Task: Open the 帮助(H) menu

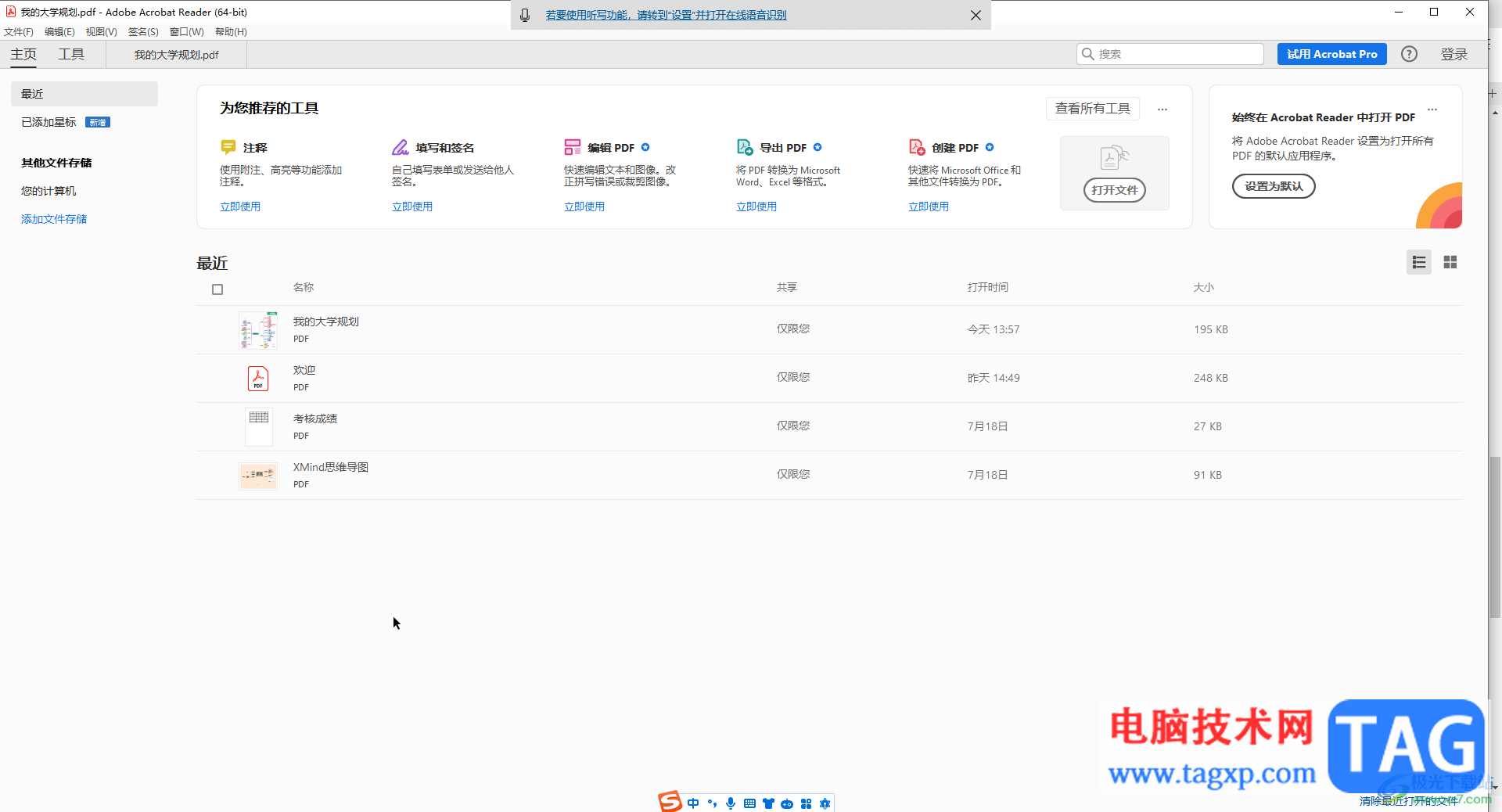Action: [231, 32]
